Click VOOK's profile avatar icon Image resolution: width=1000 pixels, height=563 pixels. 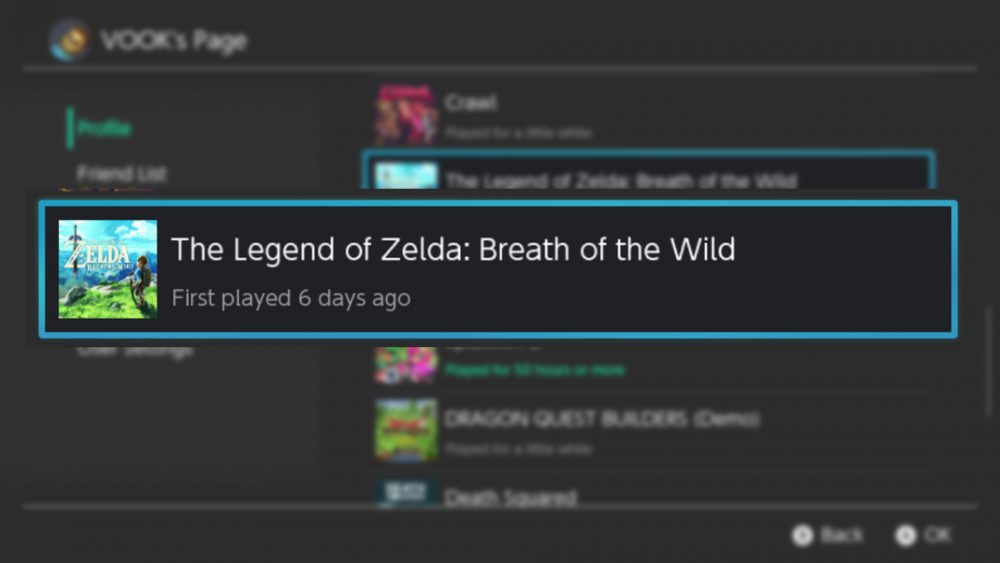point(70,41)
